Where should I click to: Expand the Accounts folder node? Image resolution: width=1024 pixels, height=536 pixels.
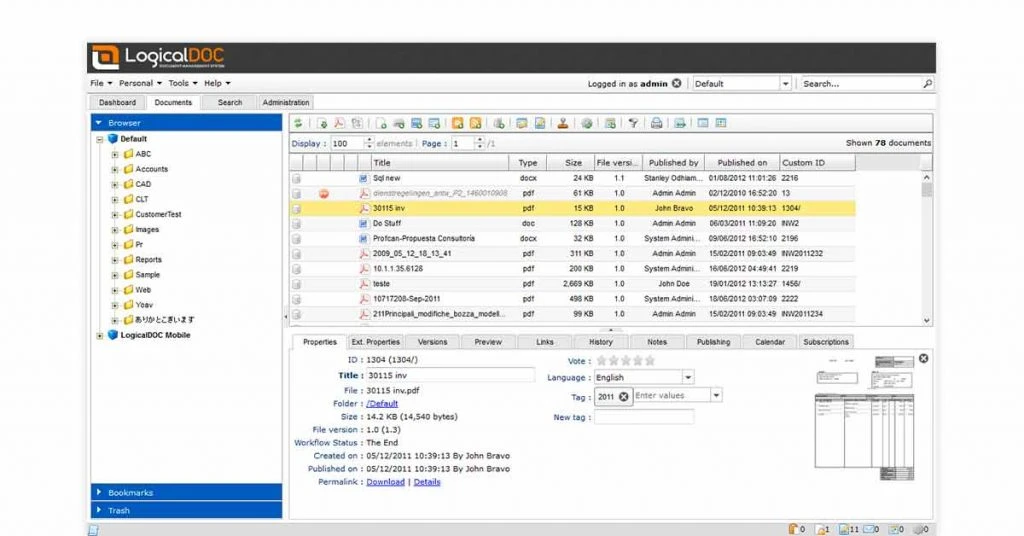click(x=115, y=170)
